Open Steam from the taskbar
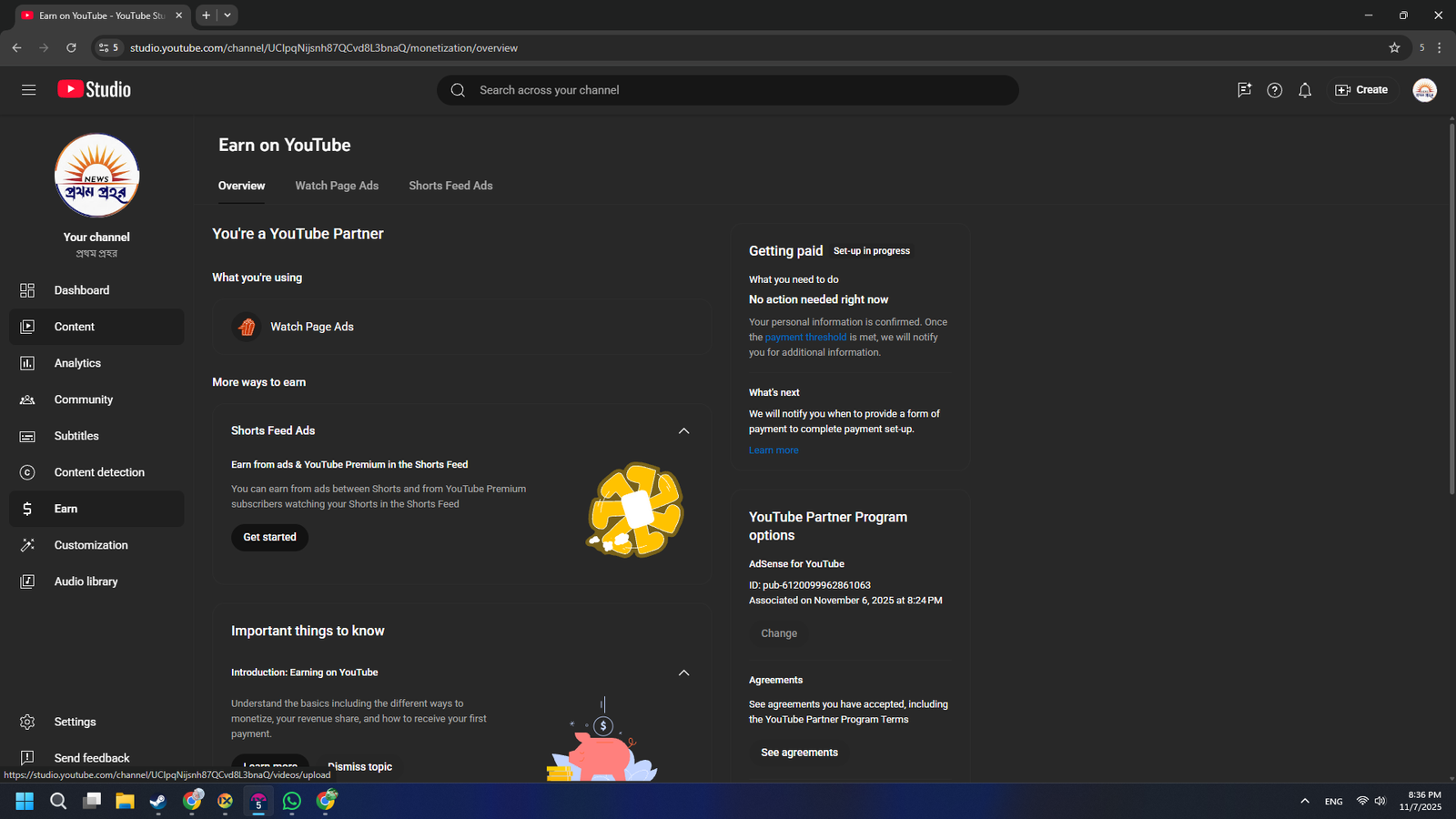The width and height of the screenshot is (1456, 819). [x=158, y=801]
